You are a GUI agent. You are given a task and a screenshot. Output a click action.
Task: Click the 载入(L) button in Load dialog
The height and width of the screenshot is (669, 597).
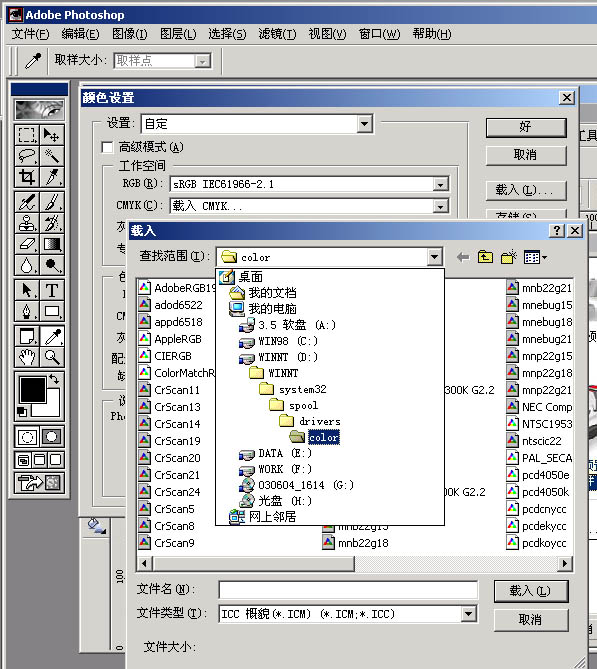pyautogui.click(x=531, y=591)
